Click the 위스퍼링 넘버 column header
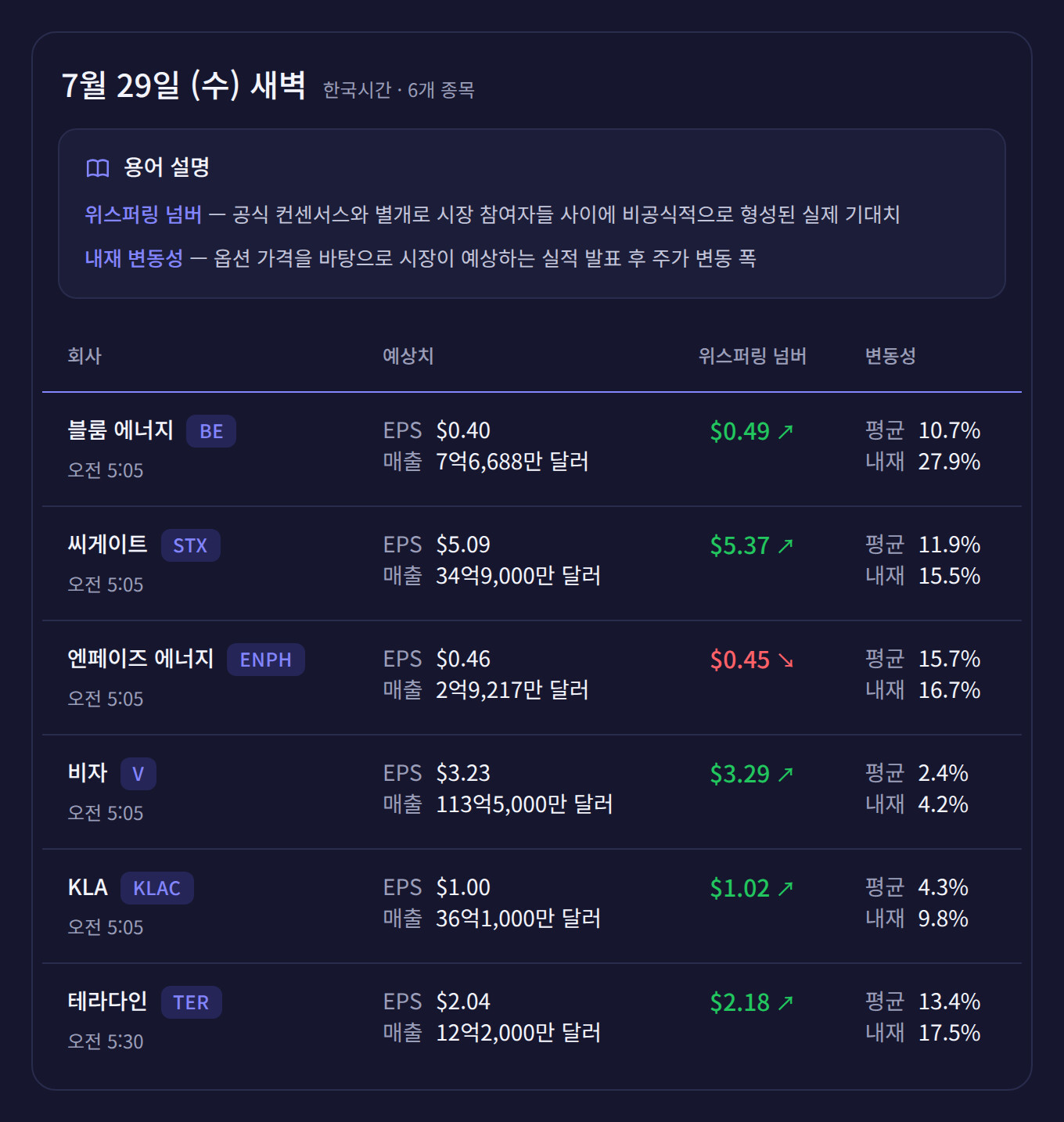Viewport: 1064px width, 1122px height. point(753,356)
